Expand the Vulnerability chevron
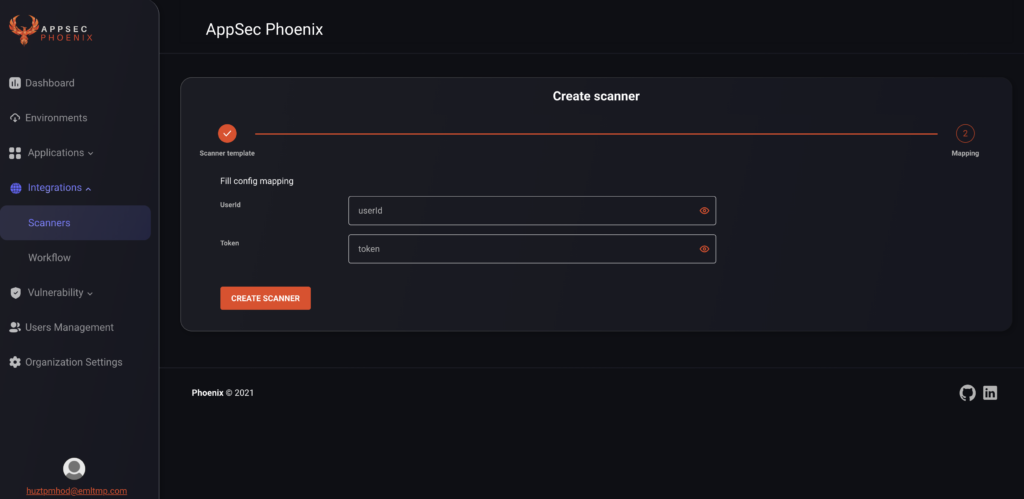Viewport: 1024px width, 499px height. point(90,293)
